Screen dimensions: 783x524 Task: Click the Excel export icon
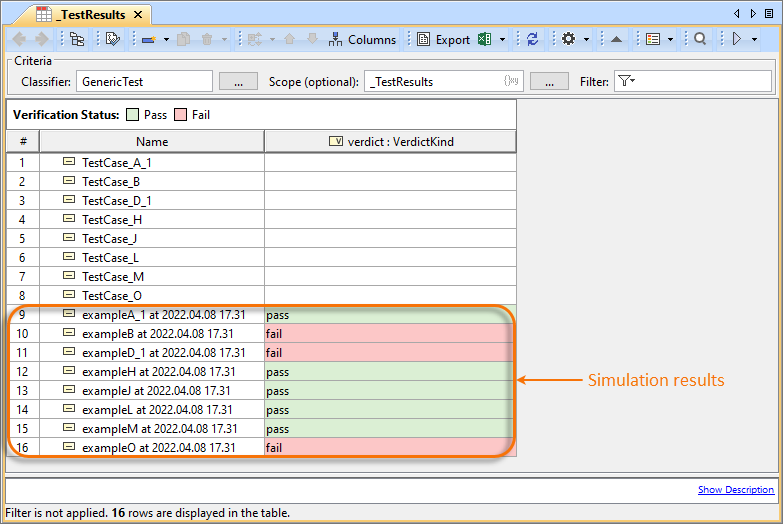484,40
